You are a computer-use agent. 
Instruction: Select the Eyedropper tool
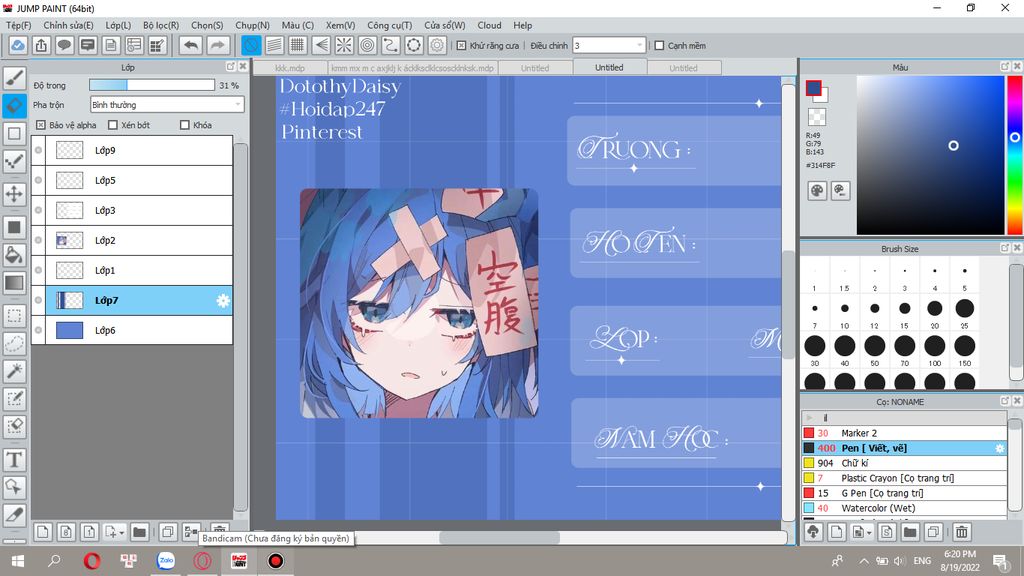pos(14,515)
